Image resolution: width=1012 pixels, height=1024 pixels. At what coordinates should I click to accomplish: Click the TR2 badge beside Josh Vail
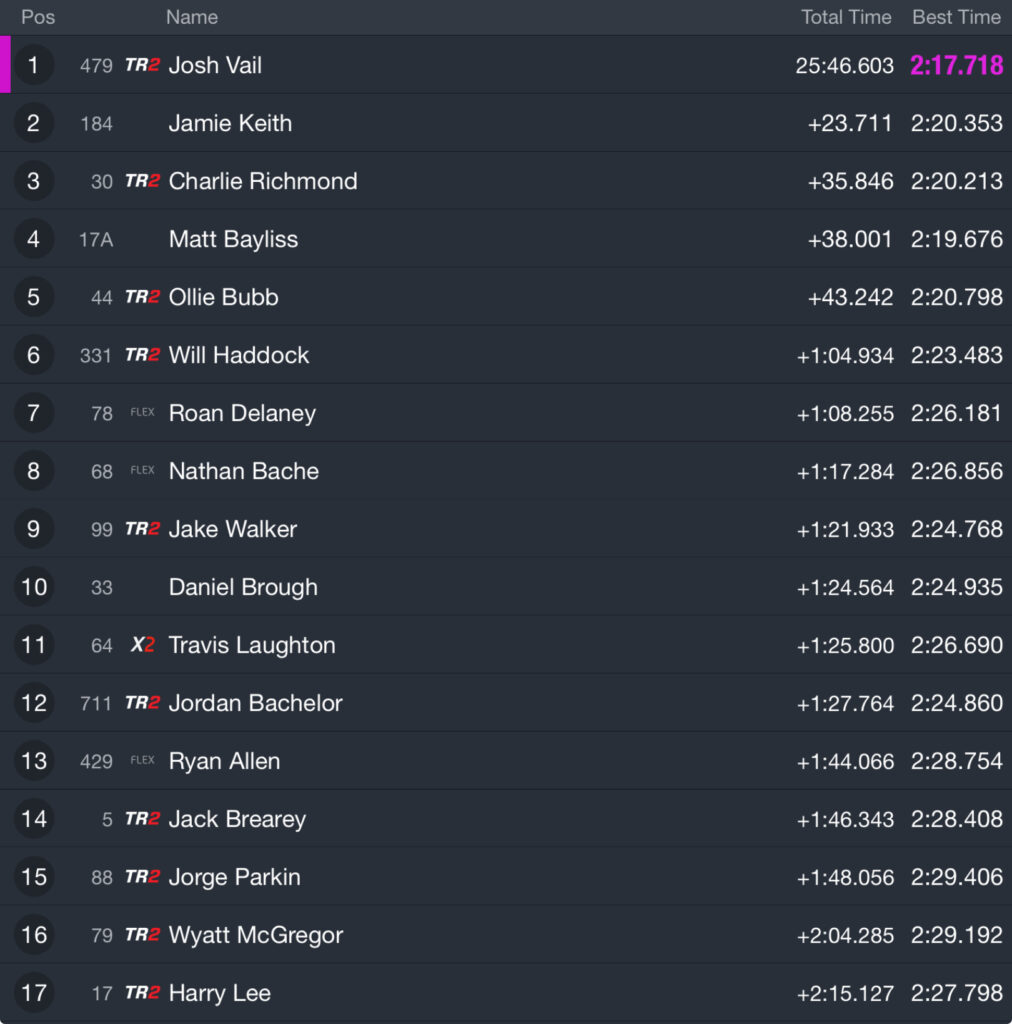pyautogui.click(x=142, y=65)
